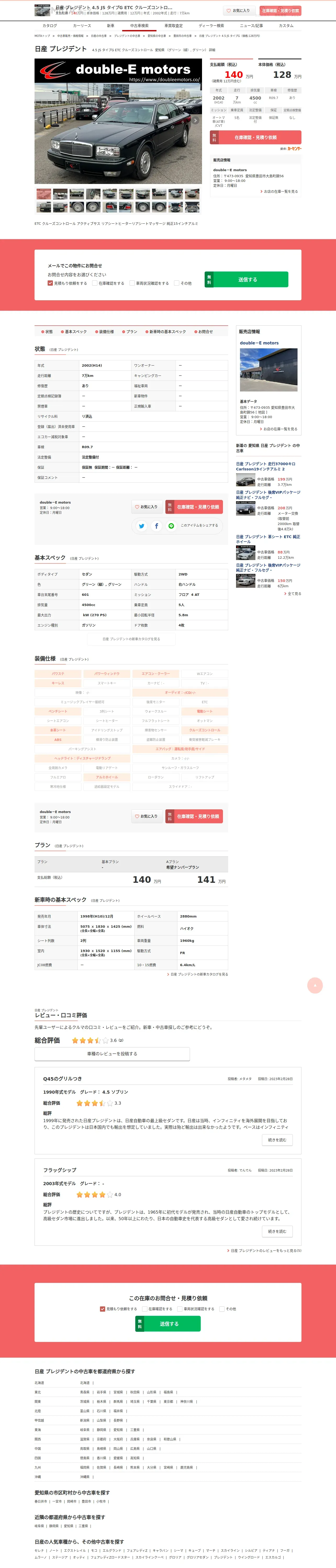Jump to プラン section anchor
Viewport: 336px width, 1568px height.
pyautogui.click(x=129, y=332)
